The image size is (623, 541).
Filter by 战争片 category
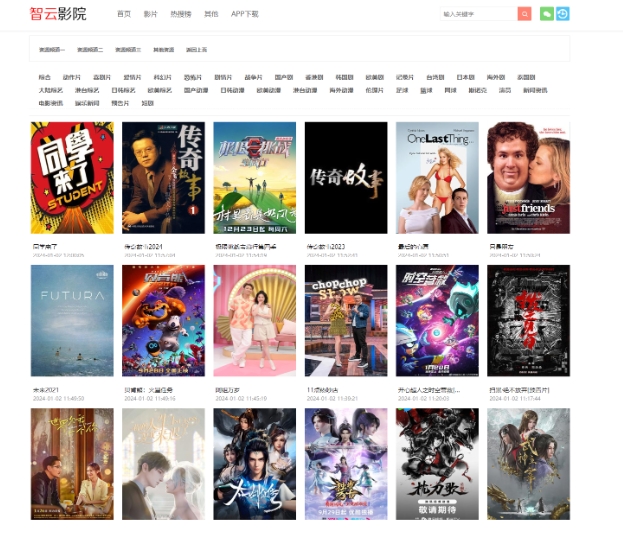point(253,77)
